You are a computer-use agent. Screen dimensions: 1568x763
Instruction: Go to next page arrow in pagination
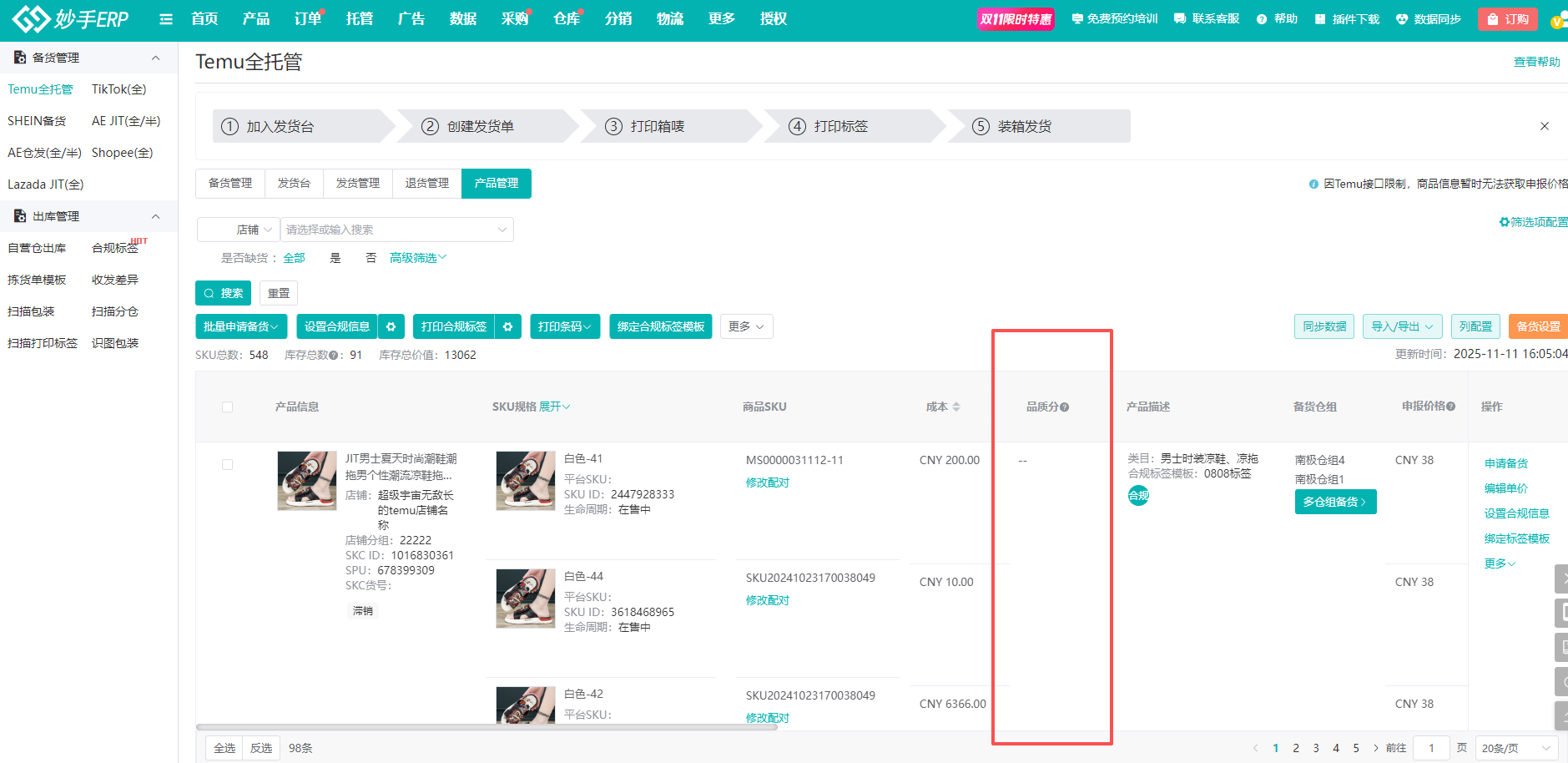coord(1376,748)
